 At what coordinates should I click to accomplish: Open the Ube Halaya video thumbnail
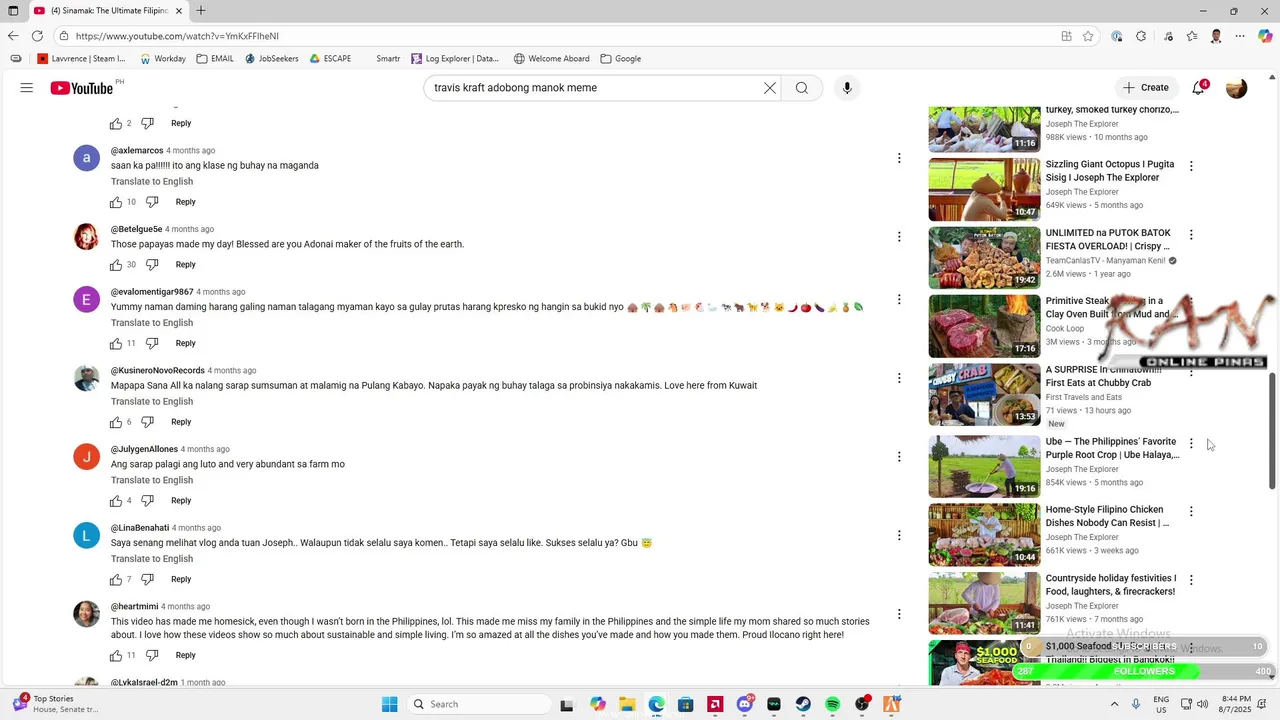(984, 466)
